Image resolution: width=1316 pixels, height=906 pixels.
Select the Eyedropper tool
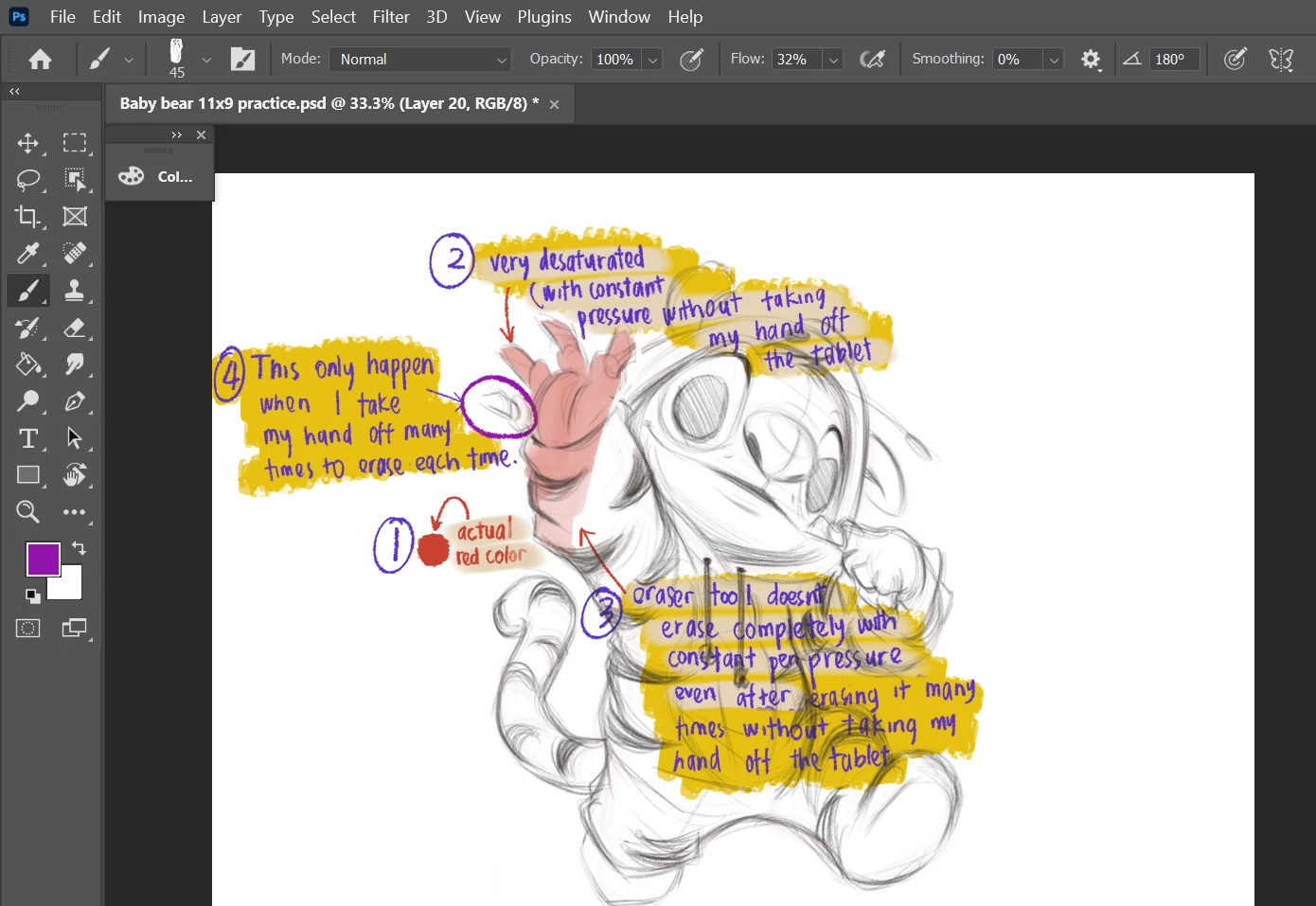point(28,254)
